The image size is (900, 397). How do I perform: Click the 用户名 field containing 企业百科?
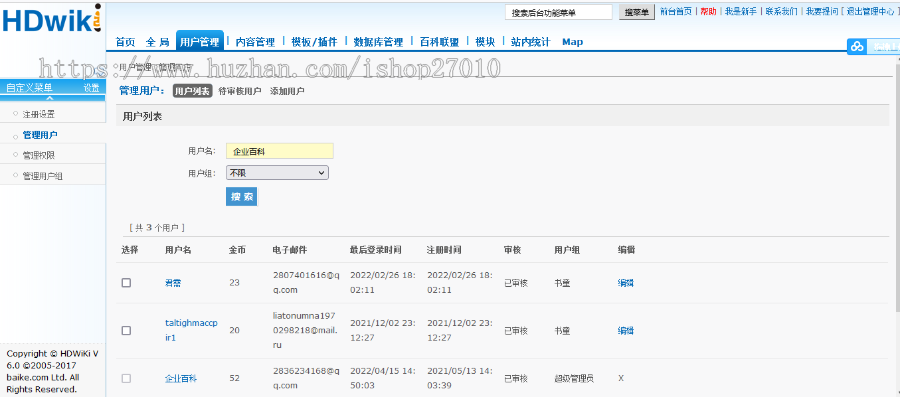[x=280, y=151]
